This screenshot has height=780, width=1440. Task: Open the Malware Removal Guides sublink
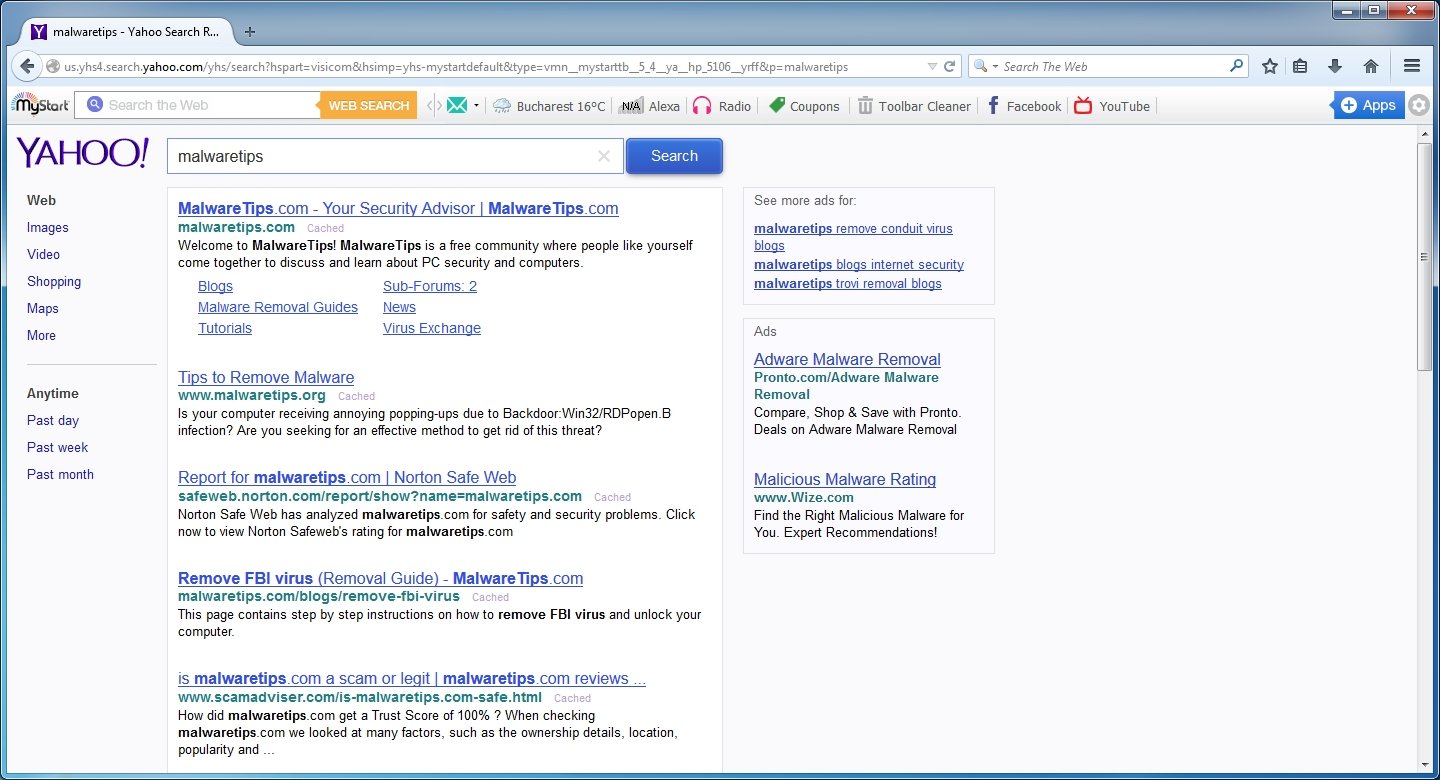coord(277,307)
